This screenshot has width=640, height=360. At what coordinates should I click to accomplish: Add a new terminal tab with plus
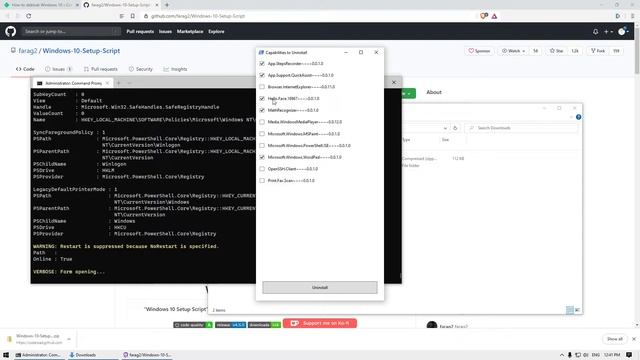[119, 83]
